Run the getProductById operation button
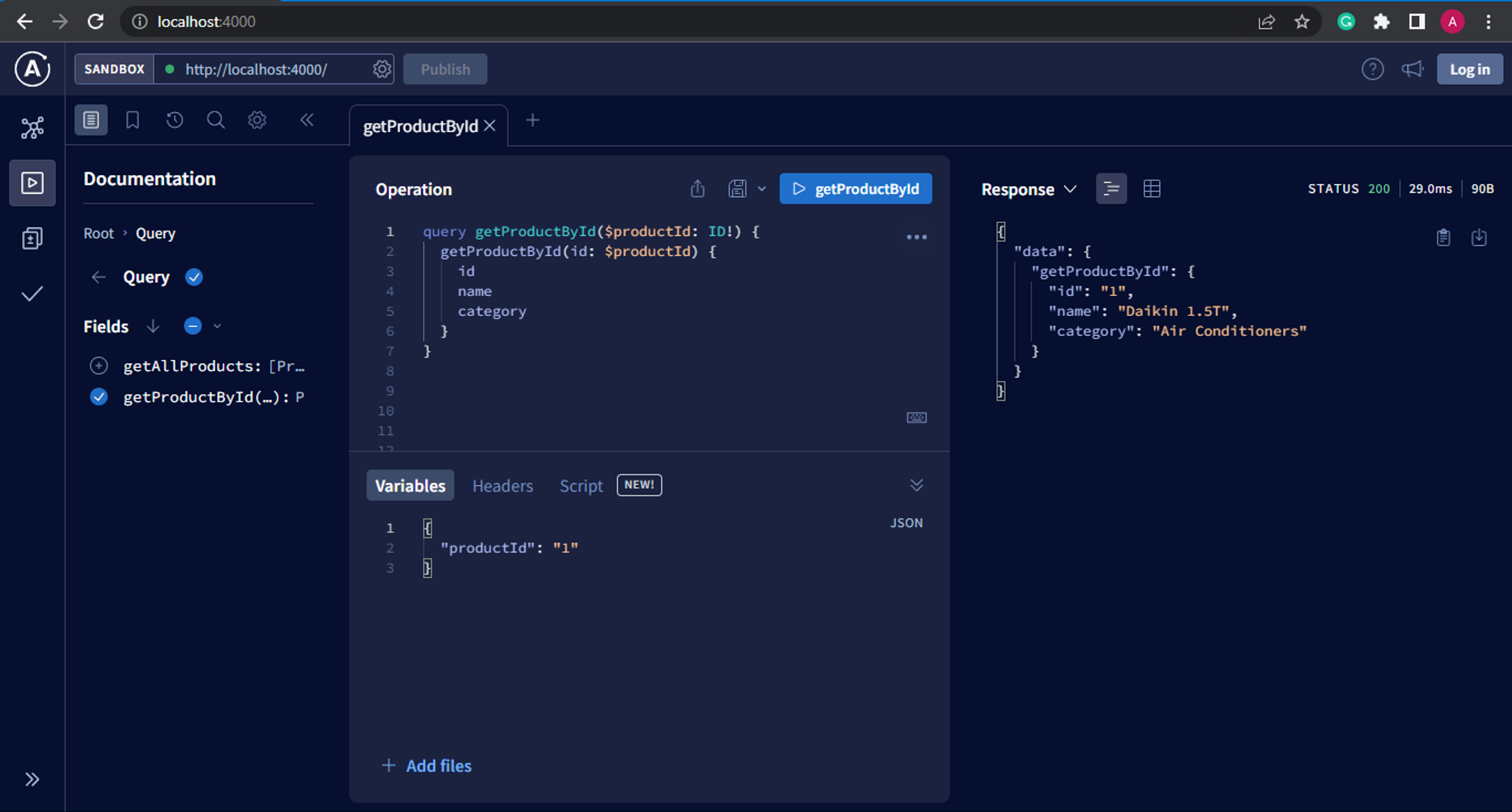1512x812 pixels. (x=856, y=189)
